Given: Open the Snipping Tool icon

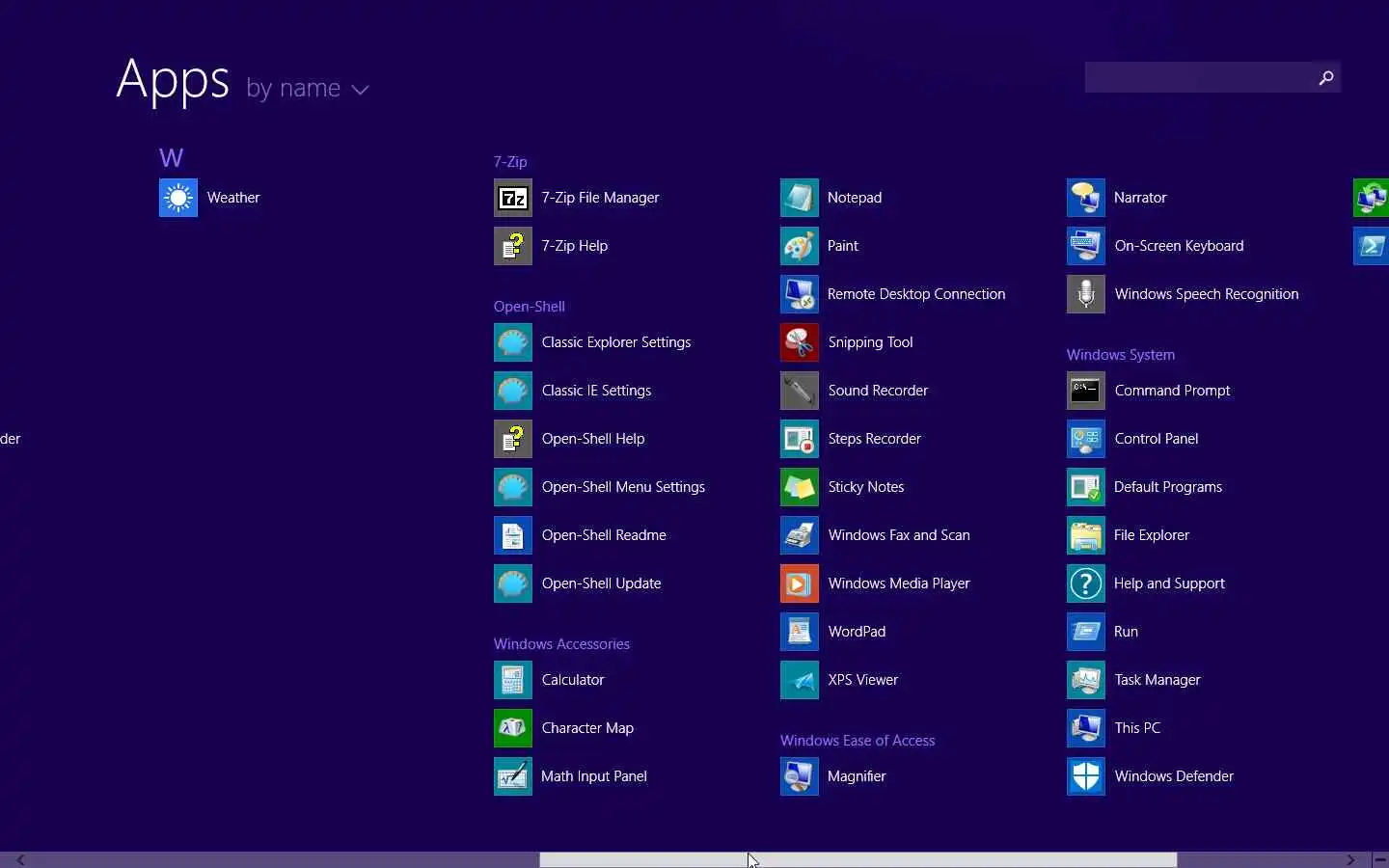Looking at the screenshot, I should click(800, 342).
